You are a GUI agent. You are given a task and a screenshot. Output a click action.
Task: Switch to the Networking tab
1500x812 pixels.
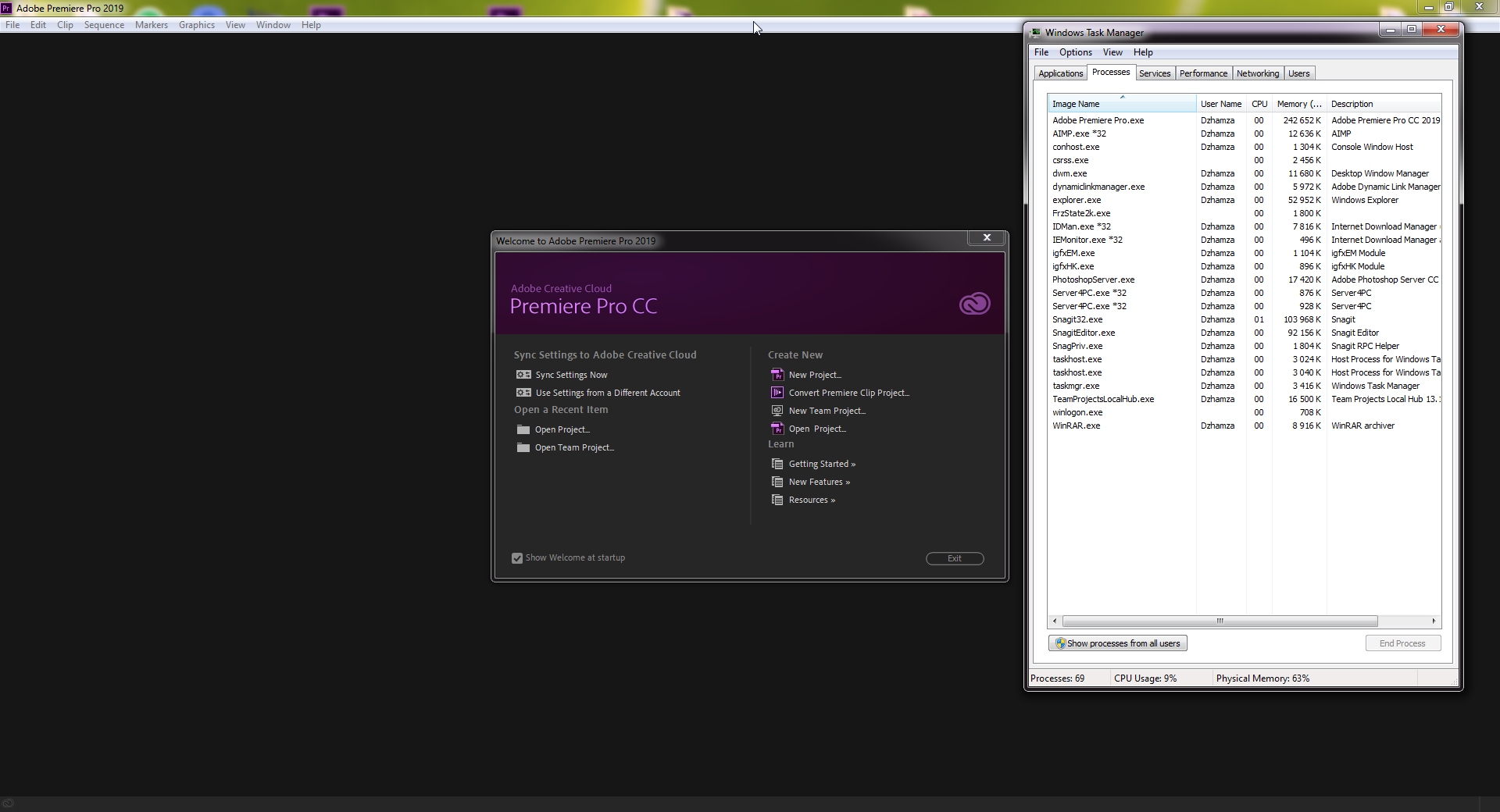(1257, 73)
